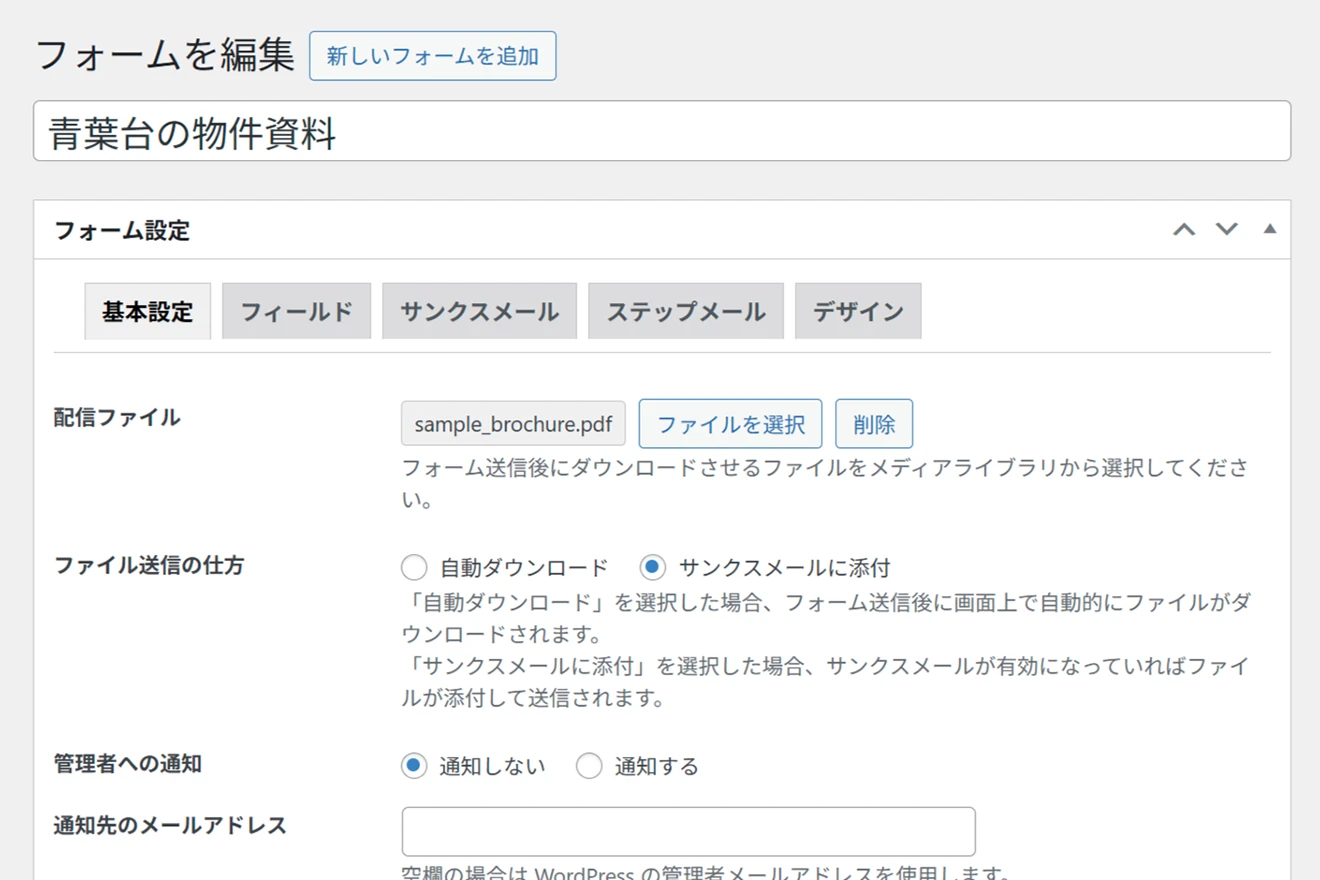Click the form title field 青葉台の物件資料

pyautogui.click(x=662, y=131)
